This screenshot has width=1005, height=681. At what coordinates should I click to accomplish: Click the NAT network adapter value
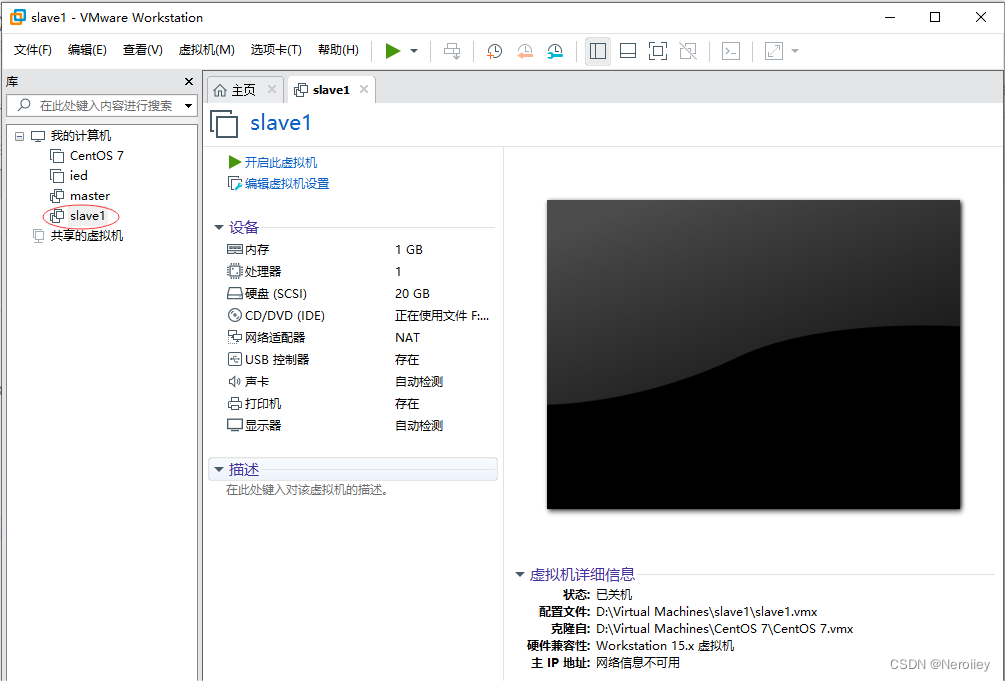coord(407,338)
